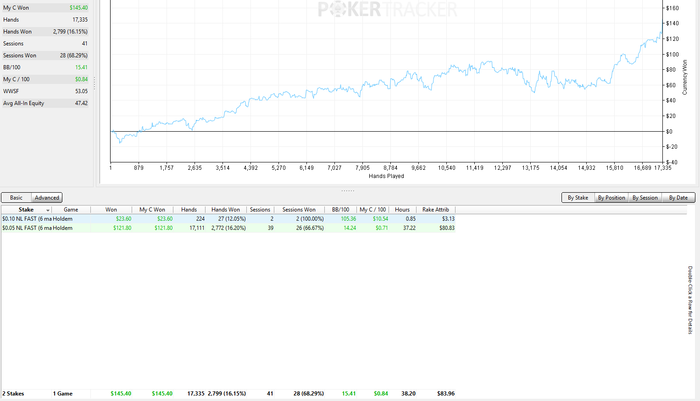Image resolution: width=700 pixels, height=401 pixels.
Task: Sort by the Rake Attrib column header
Action: 436,209
